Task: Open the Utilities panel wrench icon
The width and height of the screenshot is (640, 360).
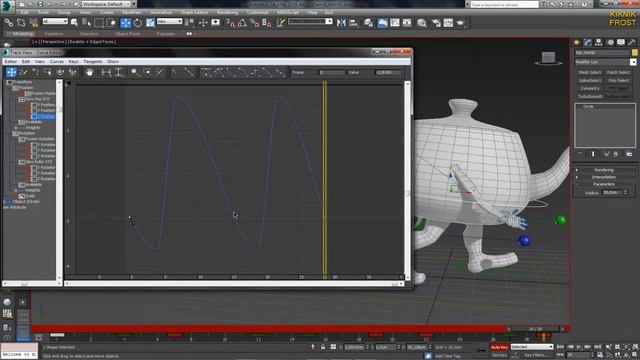Action: [x=632, y=42]
